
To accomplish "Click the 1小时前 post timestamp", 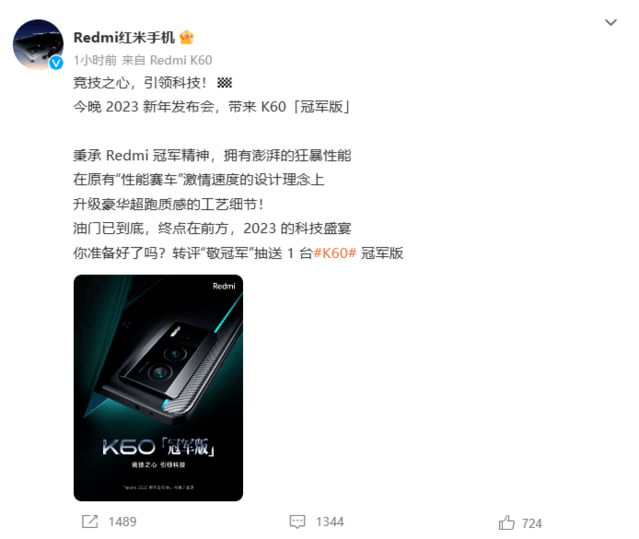I will click(95, 60).
